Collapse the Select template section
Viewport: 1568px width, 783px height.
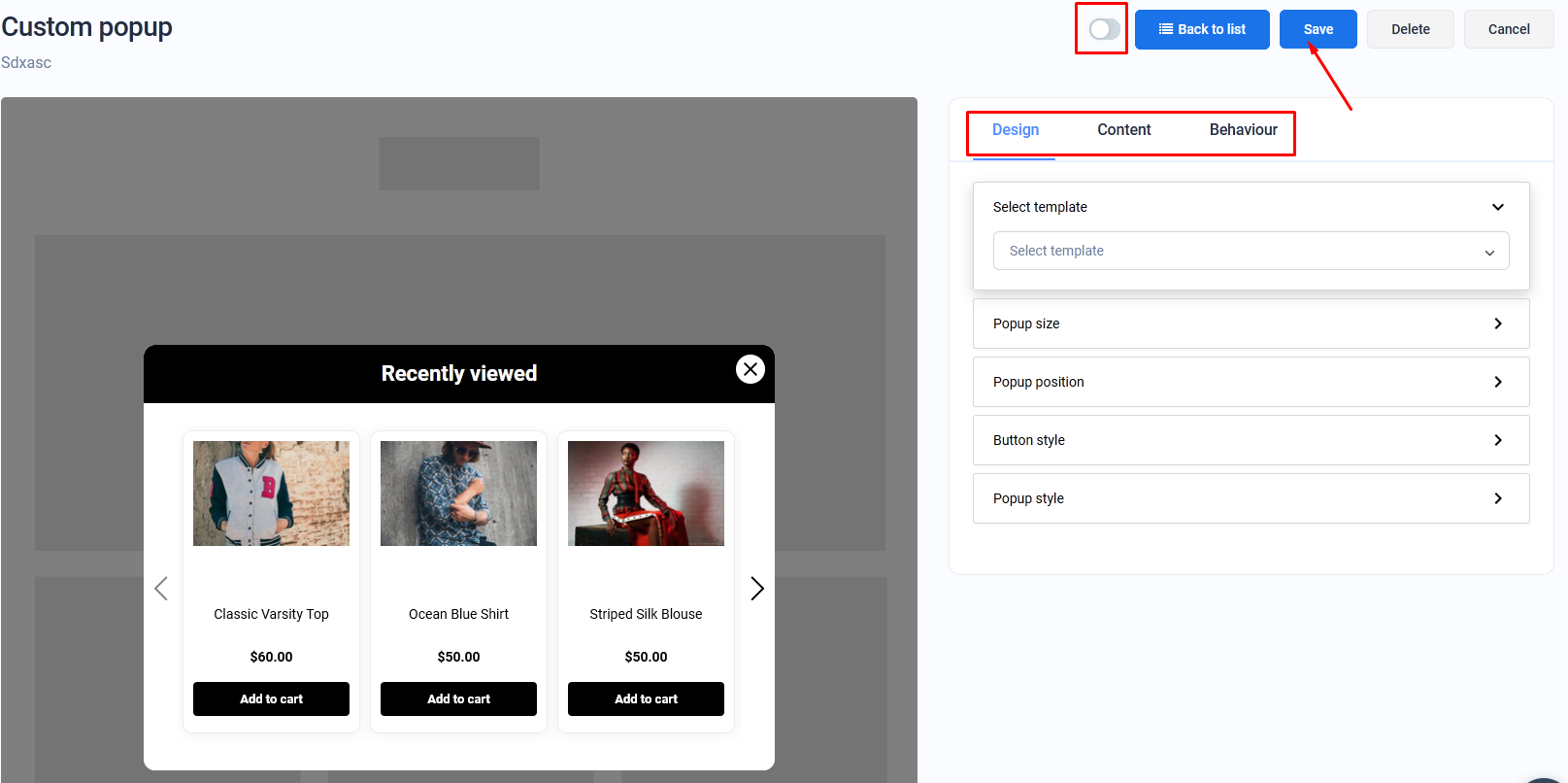[1251, 207]
